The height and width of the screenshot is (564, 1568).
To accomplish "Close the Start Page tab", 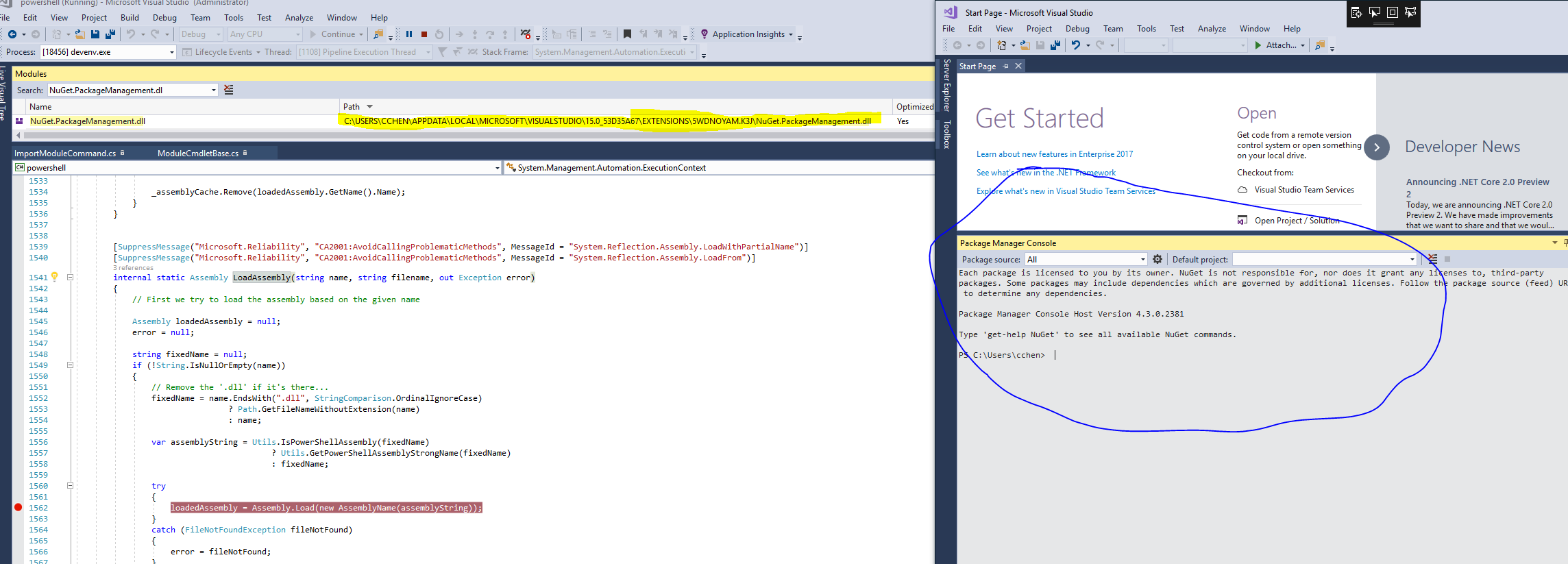I will pyautogui.click(x=1018, y=66).
